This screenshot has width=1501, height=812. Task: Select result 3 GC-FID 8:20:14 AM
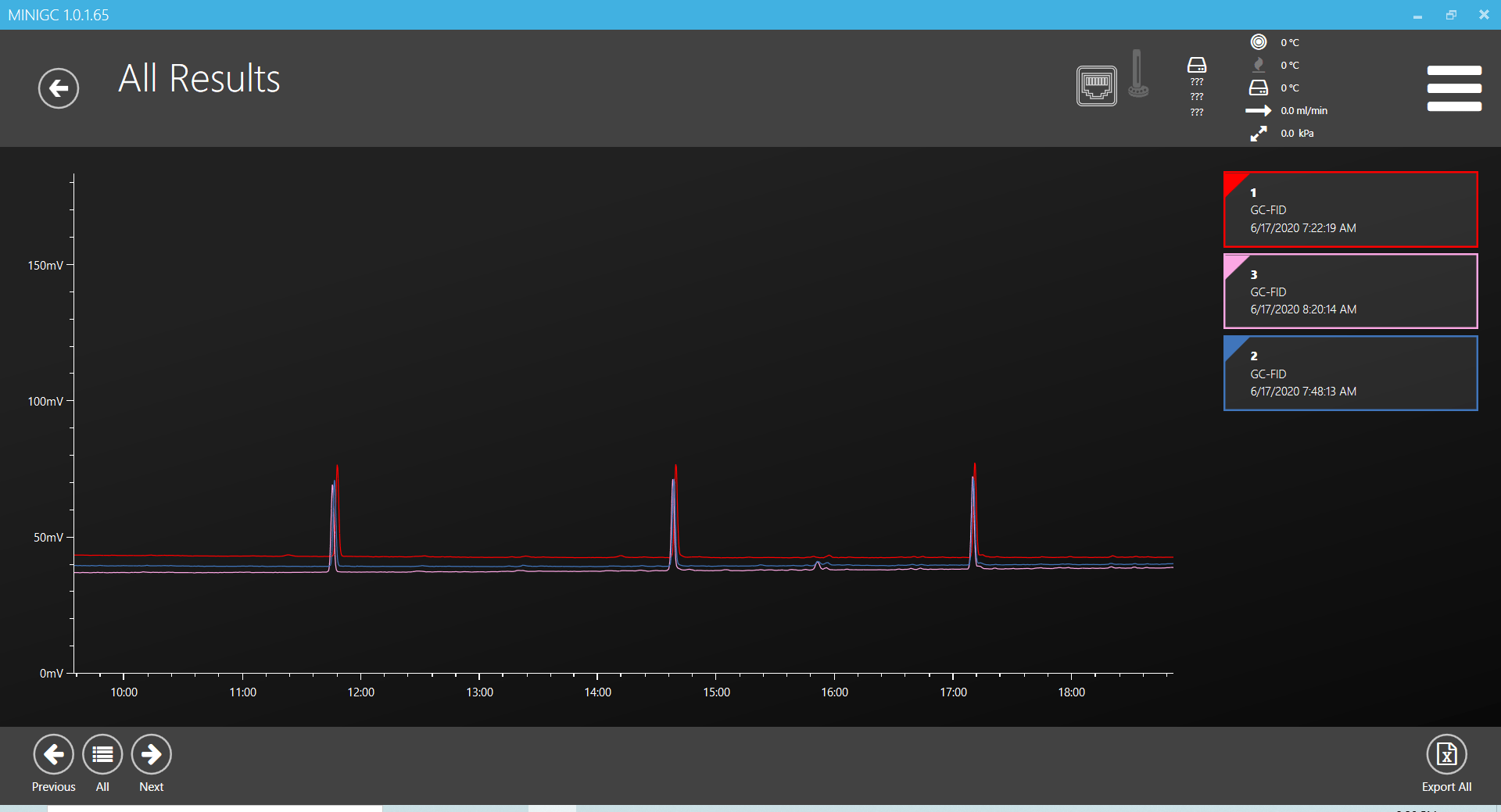point(1350,292)
